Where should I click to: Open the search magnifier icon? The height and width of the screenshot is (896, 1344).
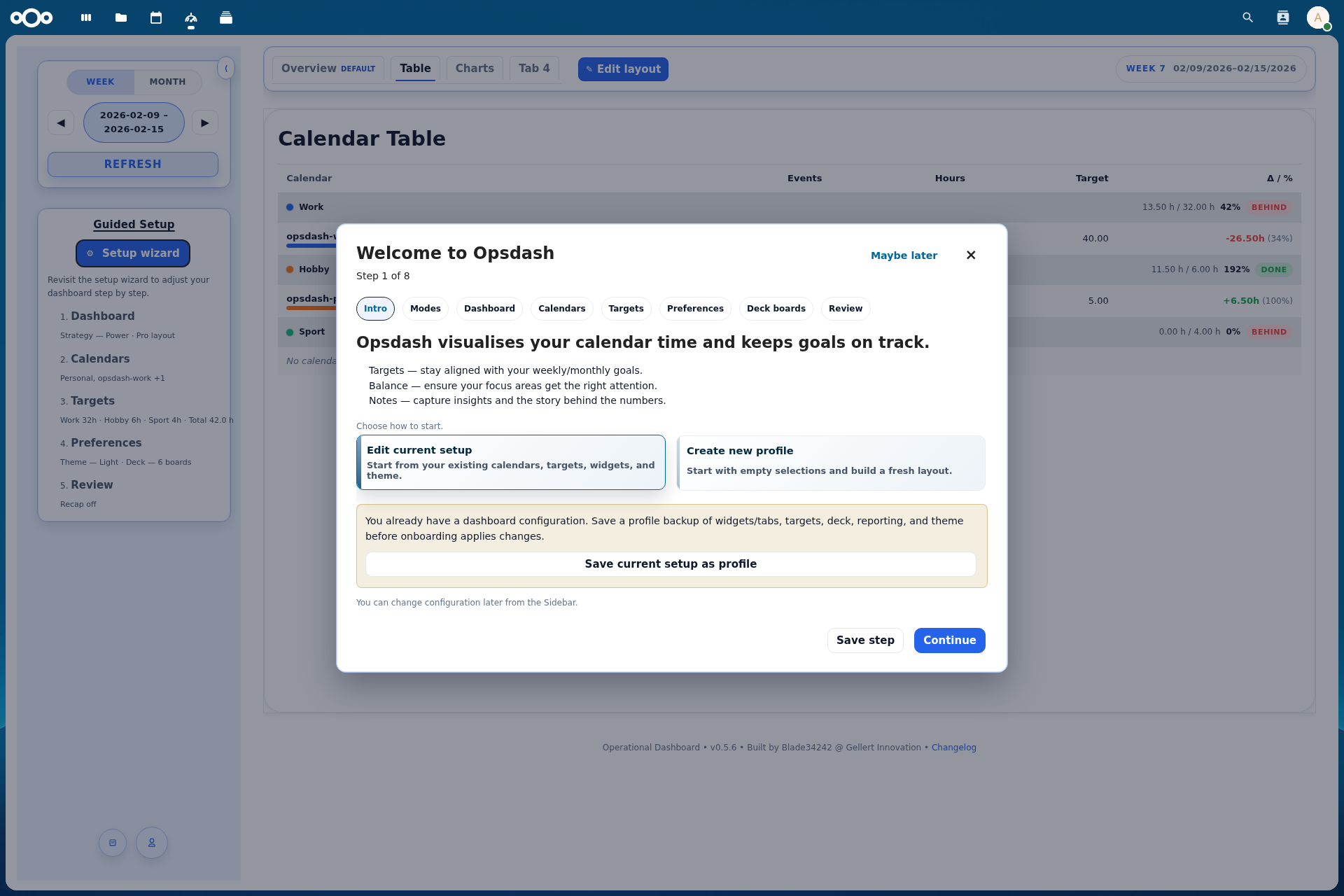pyautogui.click(x=1247, y=17)
